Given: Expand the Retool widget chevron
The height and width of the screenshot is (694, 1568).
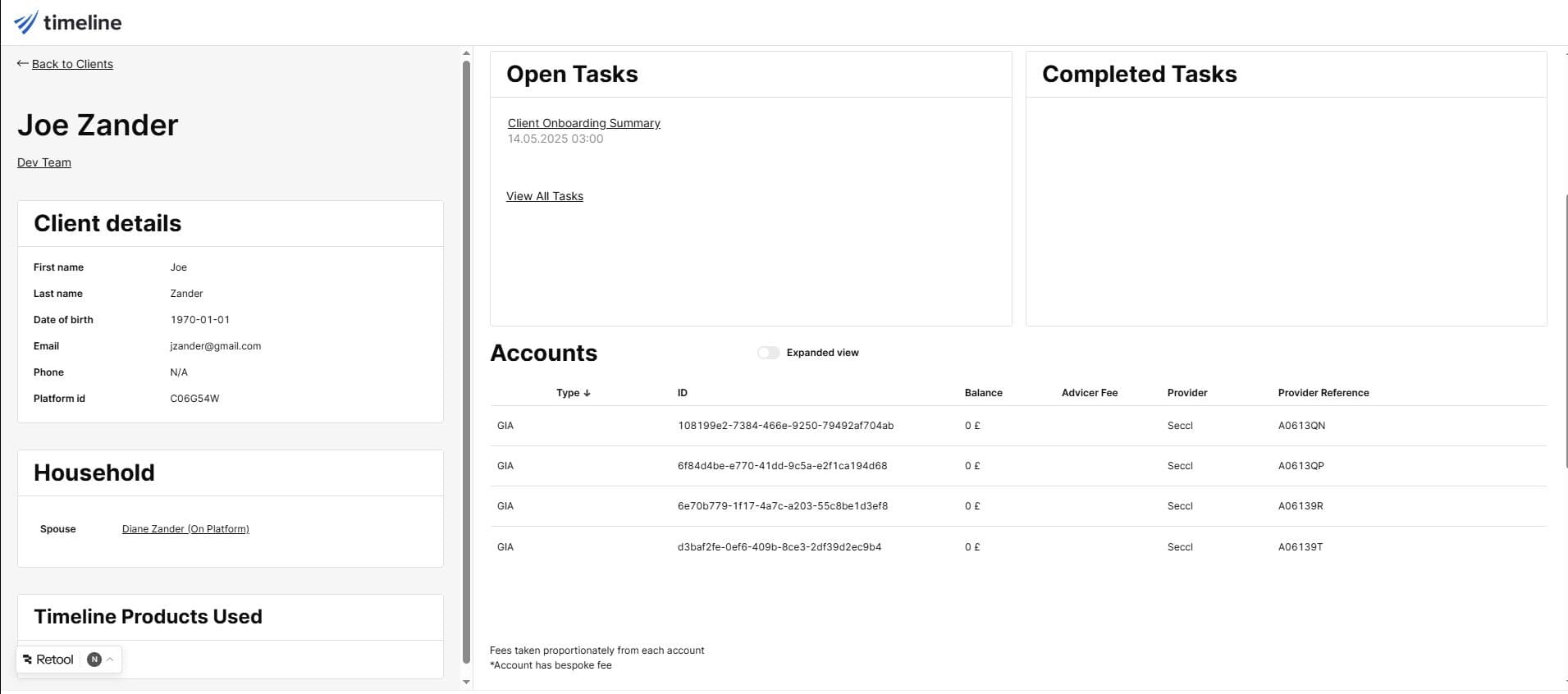Looking at the screenshot, I should (x=110, y=659).
